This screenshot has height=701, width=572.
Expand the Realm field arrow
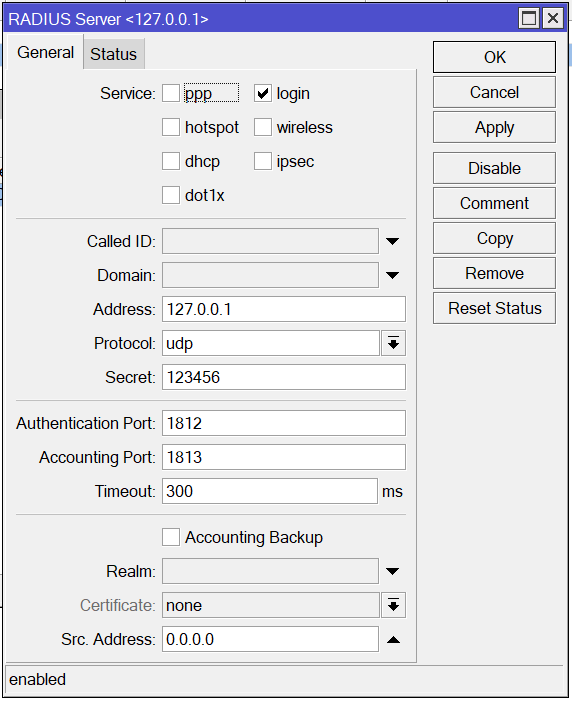[393, 571]
